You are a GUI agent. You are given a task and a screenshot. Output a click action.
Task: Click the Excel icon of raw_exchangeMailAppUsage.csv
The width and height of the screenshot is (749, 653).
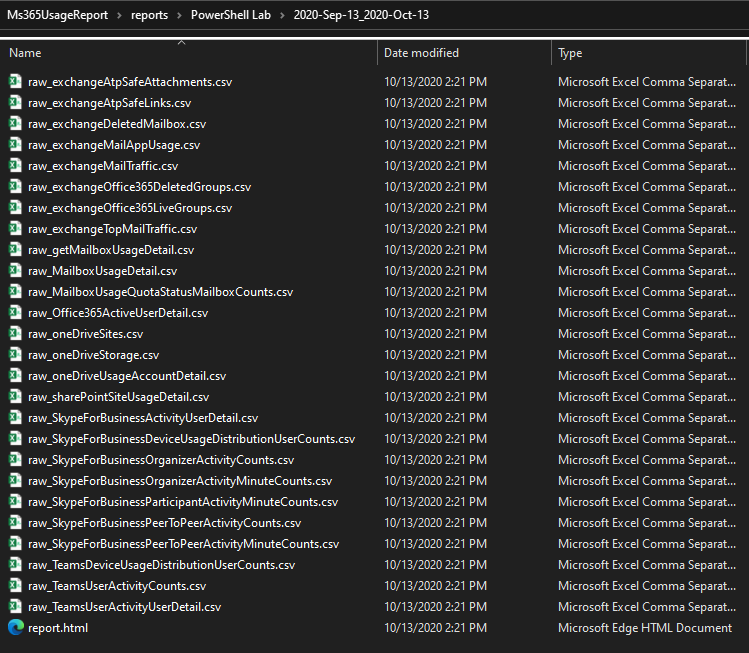15,144
